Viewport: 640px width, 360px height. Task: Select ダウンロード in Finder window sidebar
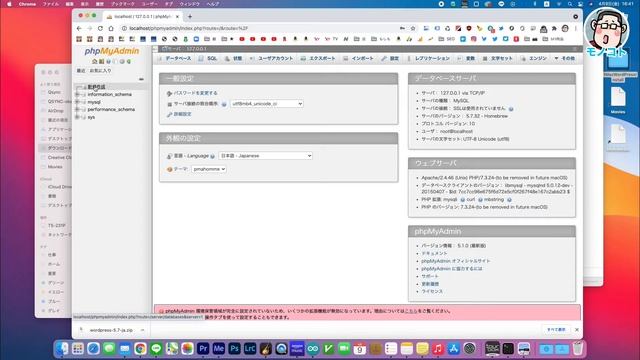point(60,148)
